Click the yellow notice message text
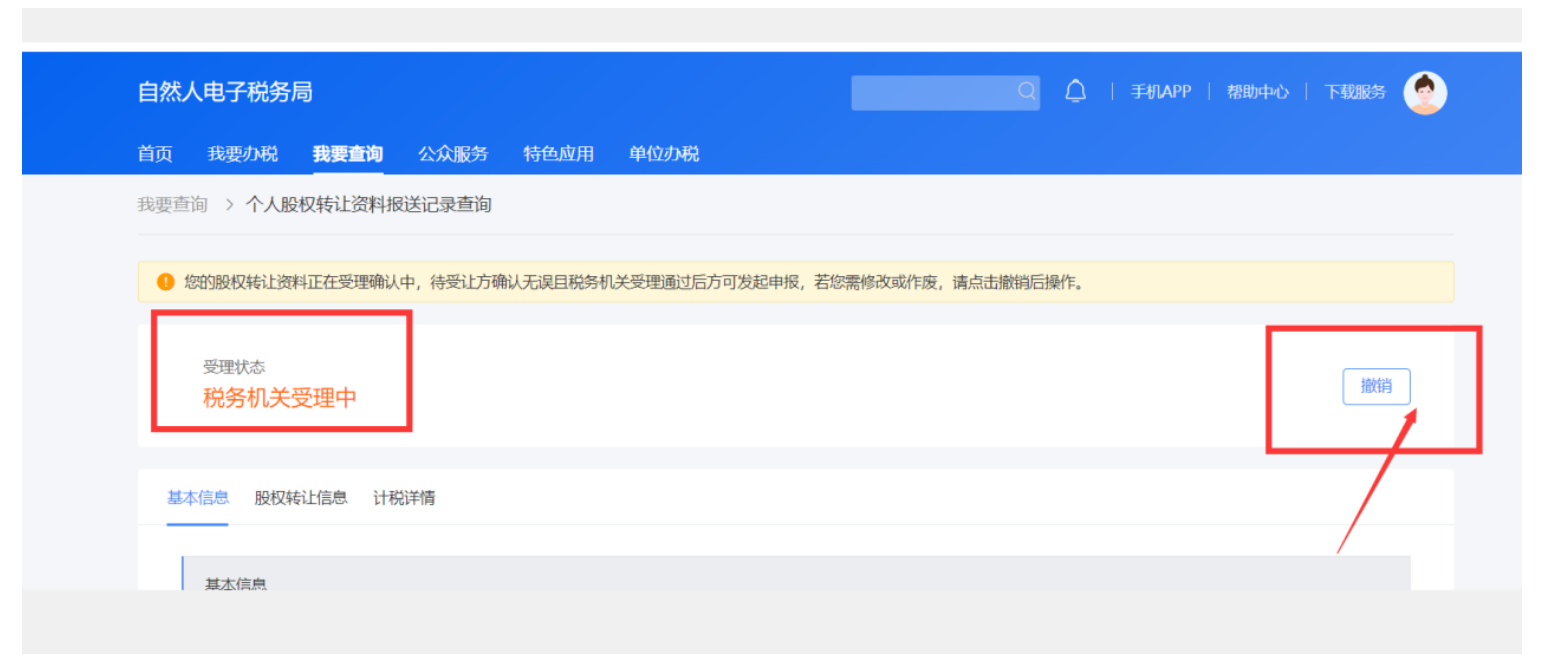 pos(635,282)
